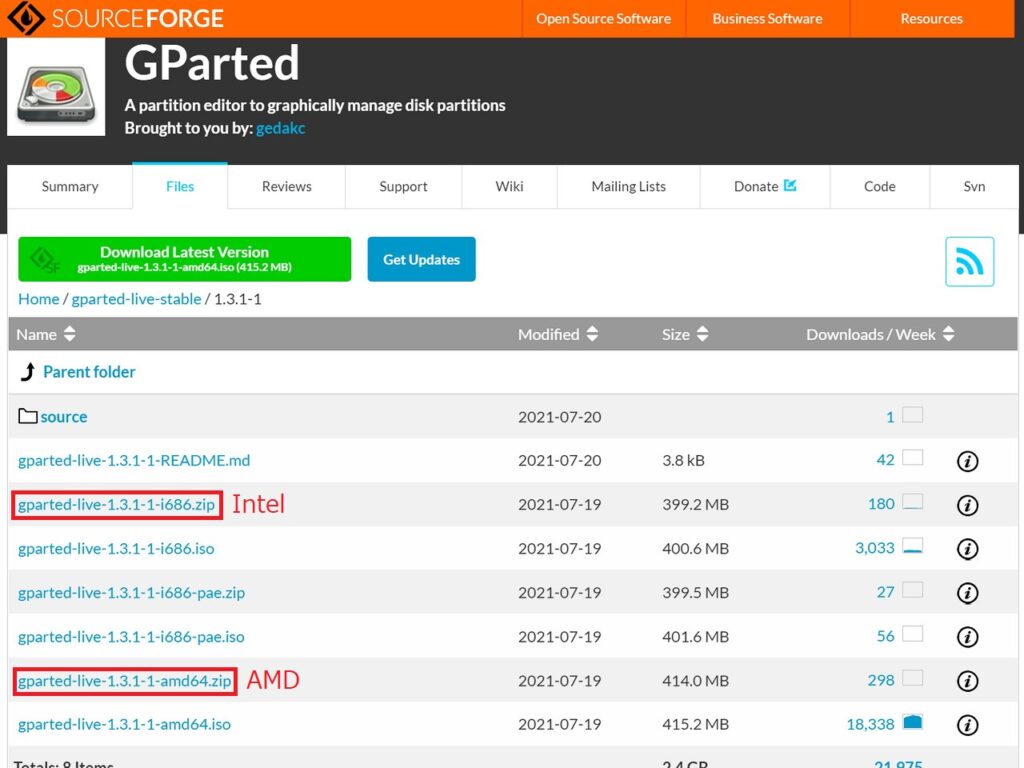Open the RSS feed icon
Viewport: 1024px width, 768px height.
pyautogui.click(x=969, y=261)
